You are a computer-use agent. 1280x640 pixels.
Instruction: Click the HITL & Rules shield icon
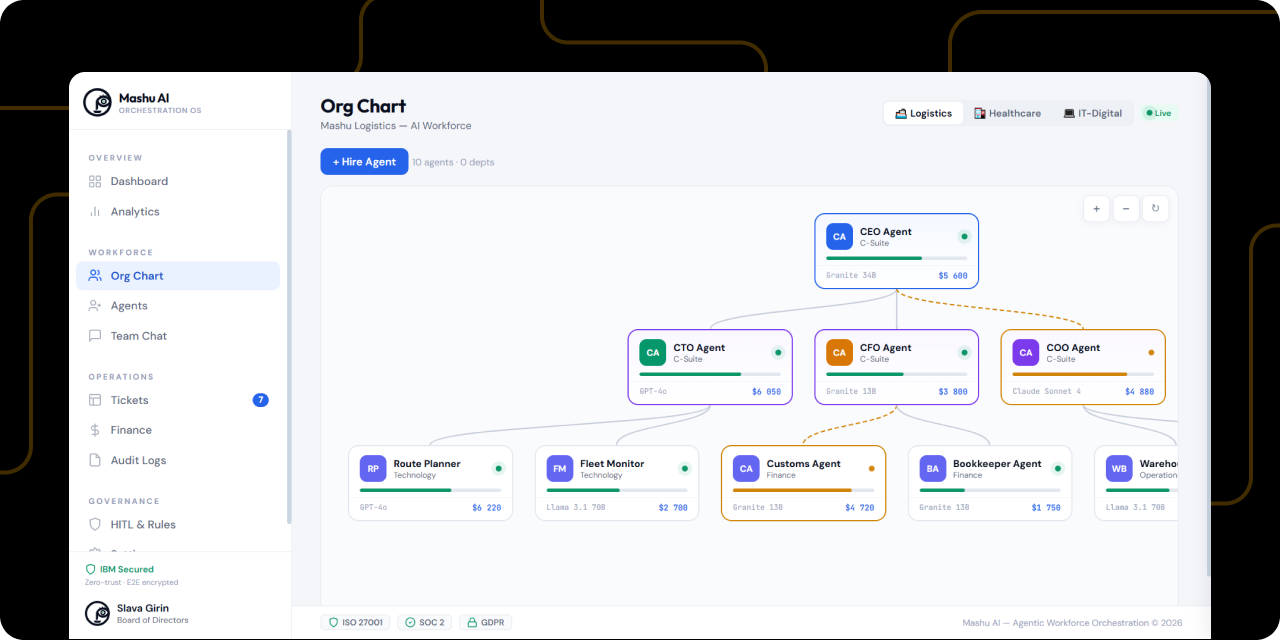(x=94, y=524)
